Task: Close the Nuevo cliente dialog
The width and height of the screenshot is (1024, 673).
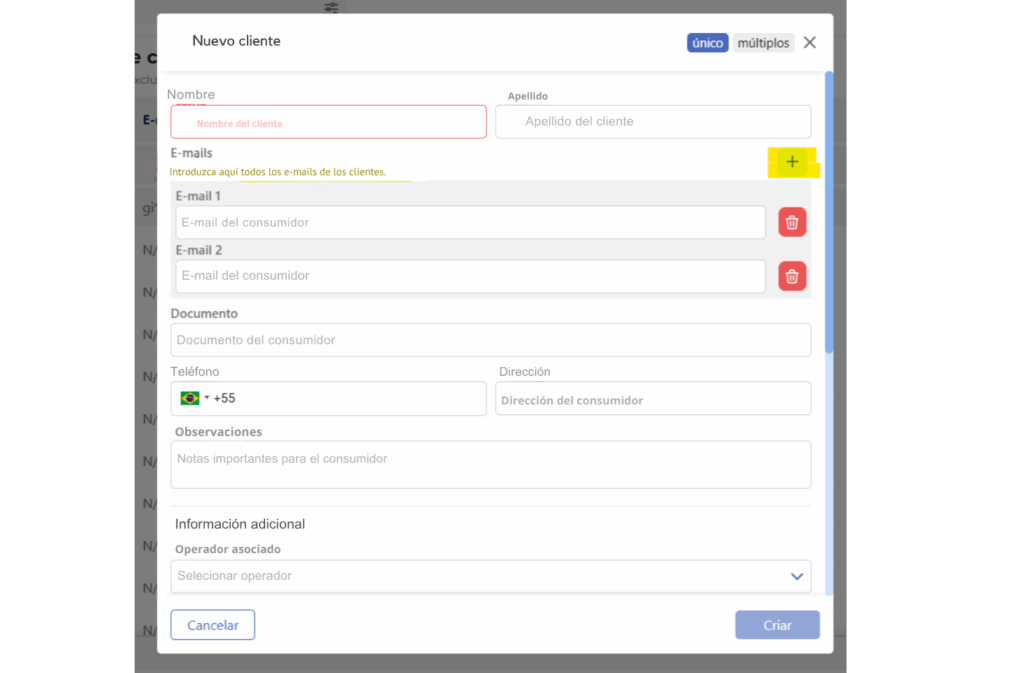Action: click(x=810, y=43)
